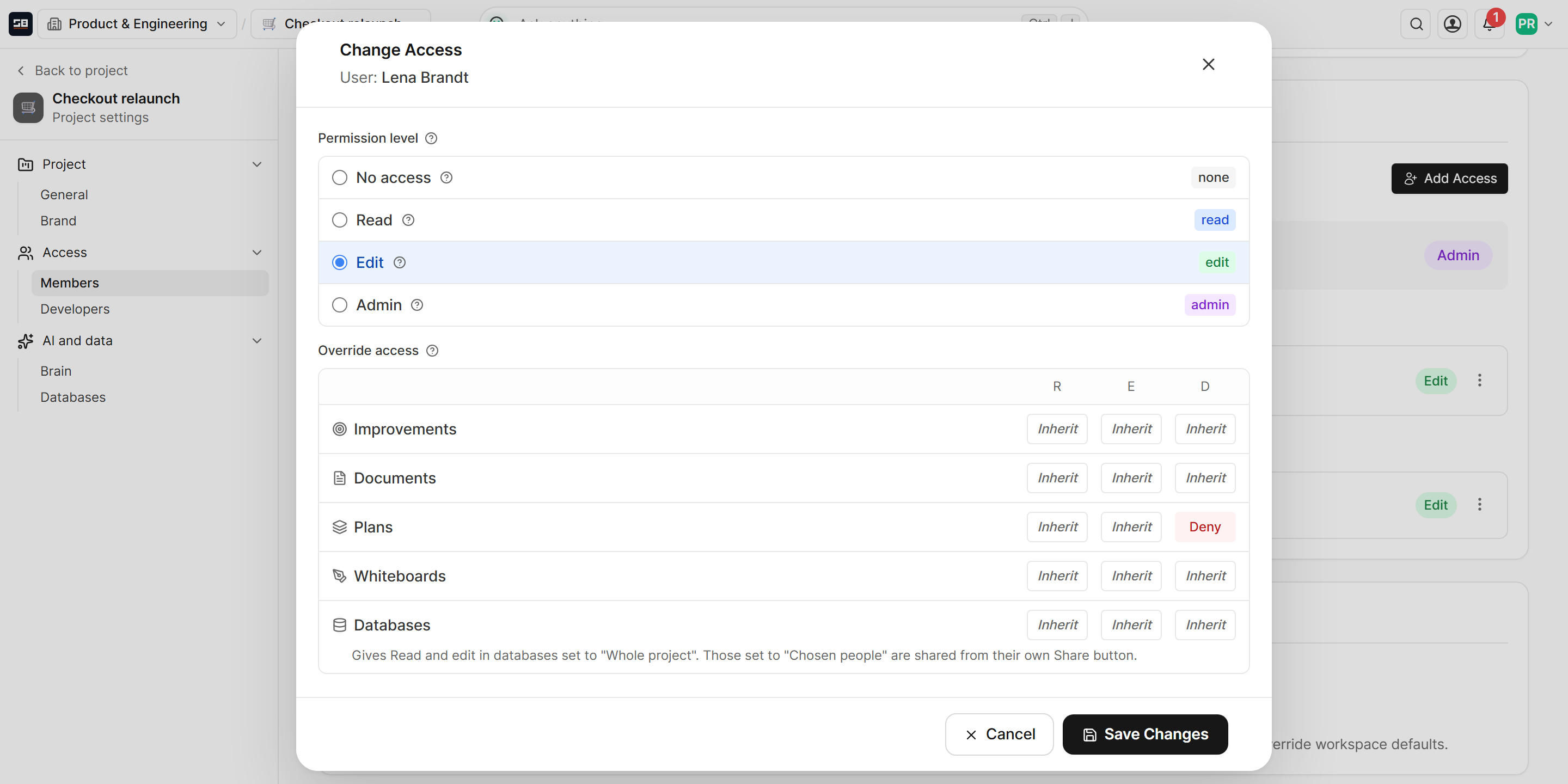Open the three-dot menu beside second Edit badge
Image resolution: width=1568 pixels, height=784 pixels.
[x=1479, y=504]
